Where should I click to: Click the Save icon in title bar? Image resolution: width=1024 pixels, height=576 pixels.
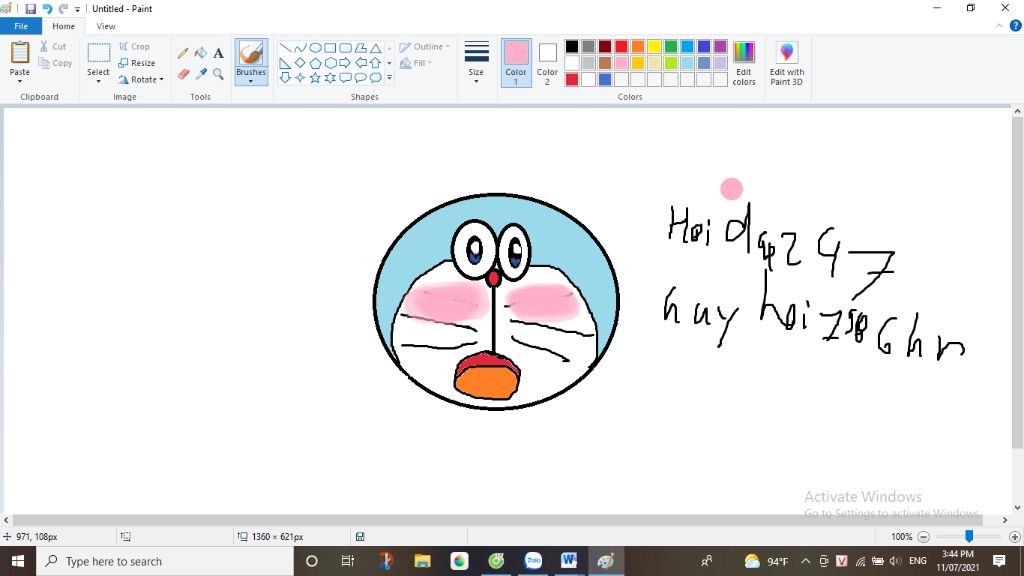(31, 9)
